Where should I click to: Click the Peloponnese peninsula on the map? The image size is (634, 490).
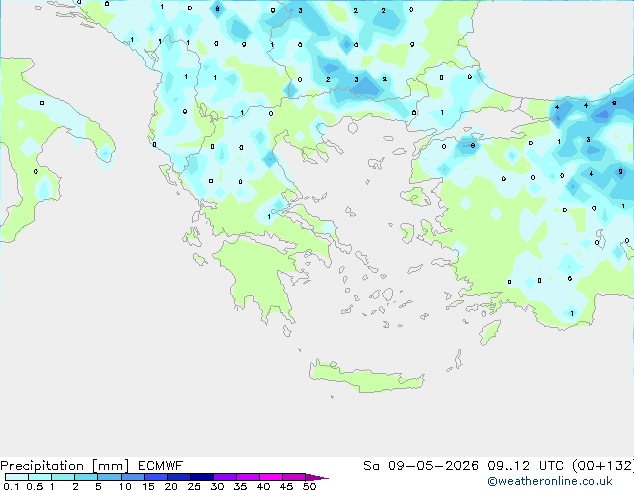pos(261,275)
